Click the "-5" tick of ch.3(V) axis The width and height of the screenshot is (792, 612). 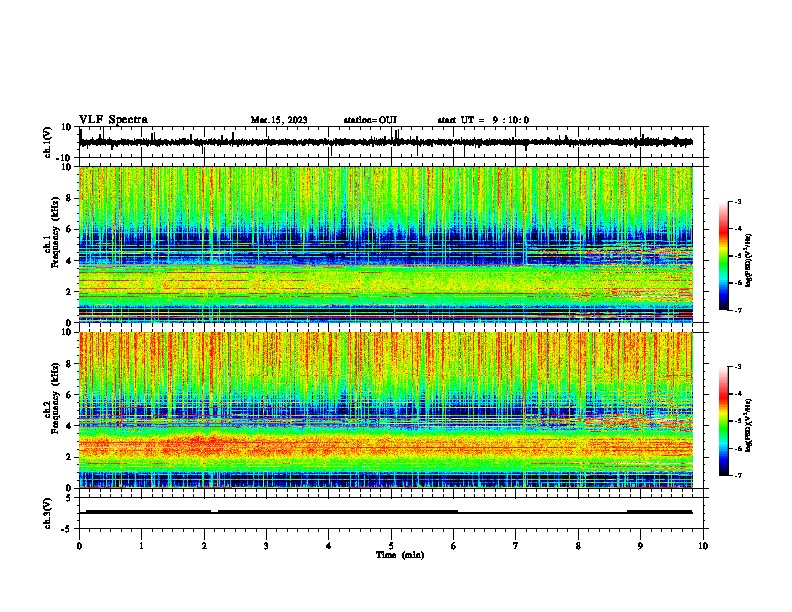point(67,529)
